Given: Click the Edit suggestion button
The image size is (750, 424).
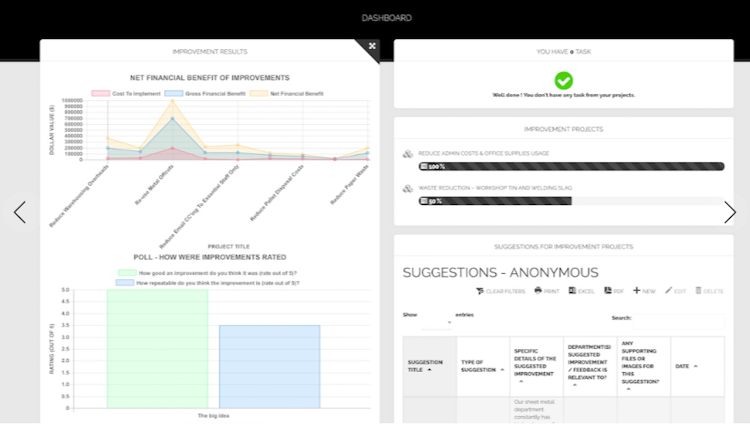Looking at the screenshot, I should (x=675, y=290).
